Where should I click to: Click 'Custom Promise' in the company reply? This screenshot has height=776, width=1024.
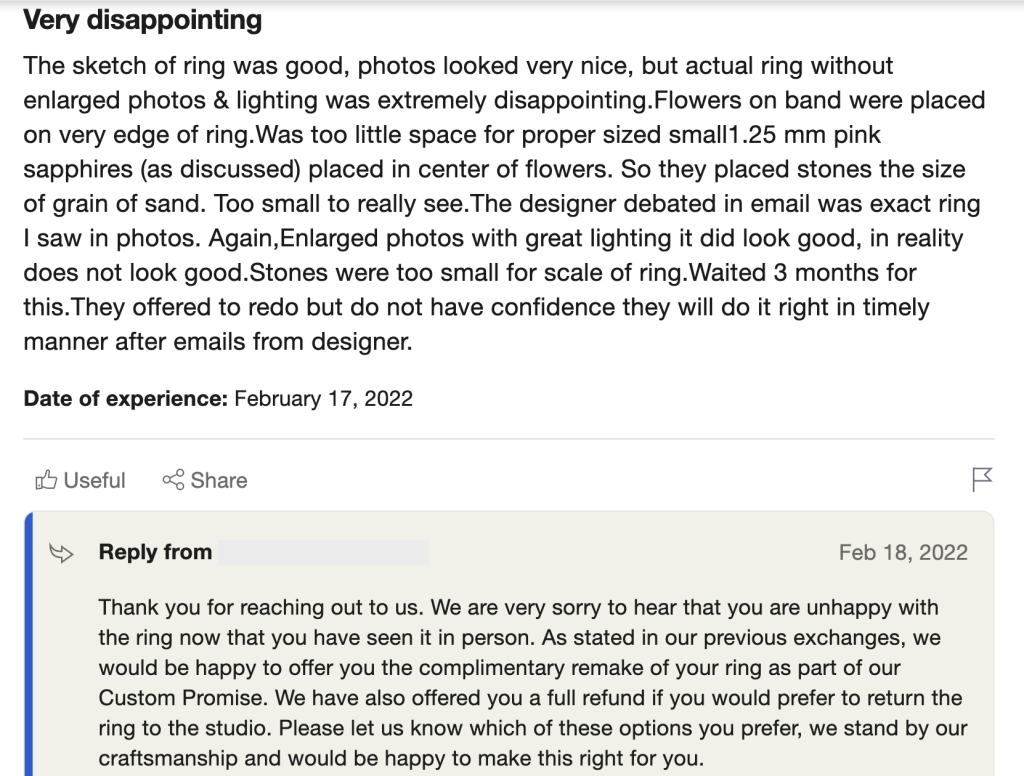click(181, 698)
